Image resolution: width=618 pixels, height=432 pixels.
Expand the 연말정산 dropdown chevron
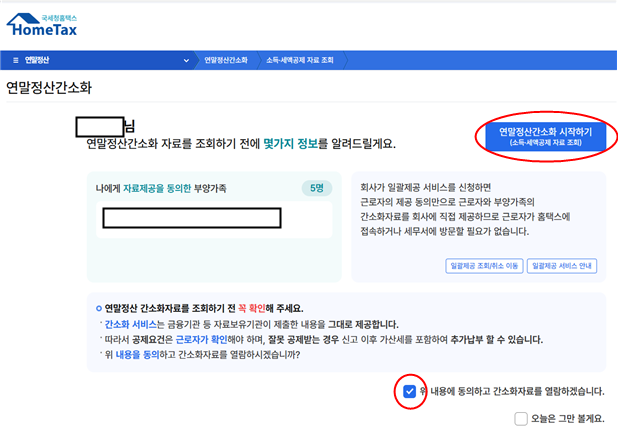pos(187,61)
